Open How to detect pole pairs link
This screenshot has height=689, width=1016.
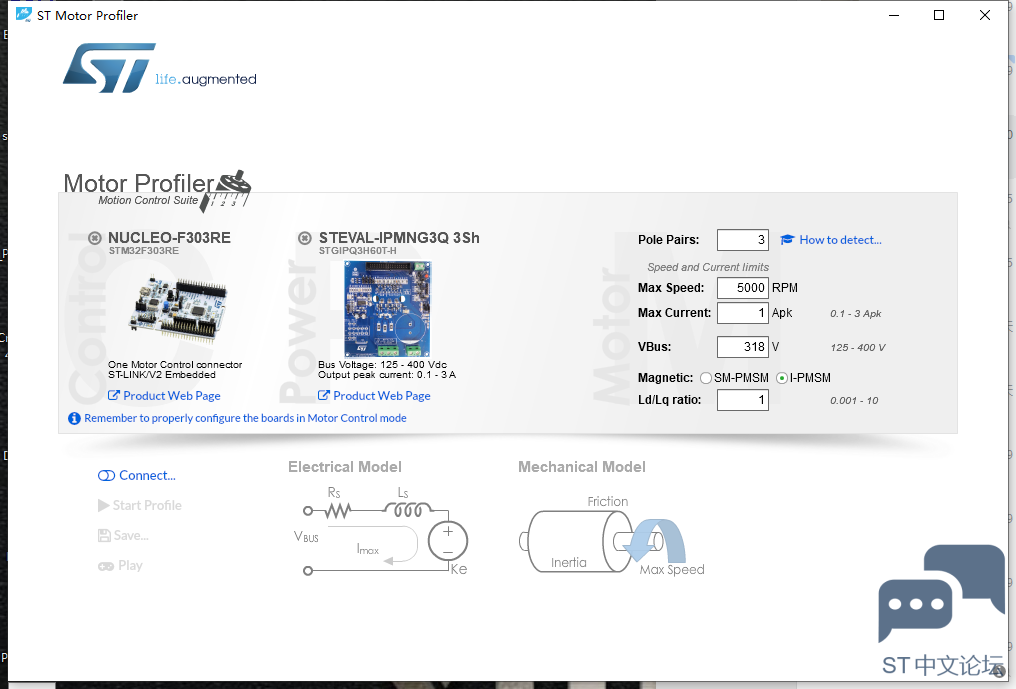tap(840, 240)
